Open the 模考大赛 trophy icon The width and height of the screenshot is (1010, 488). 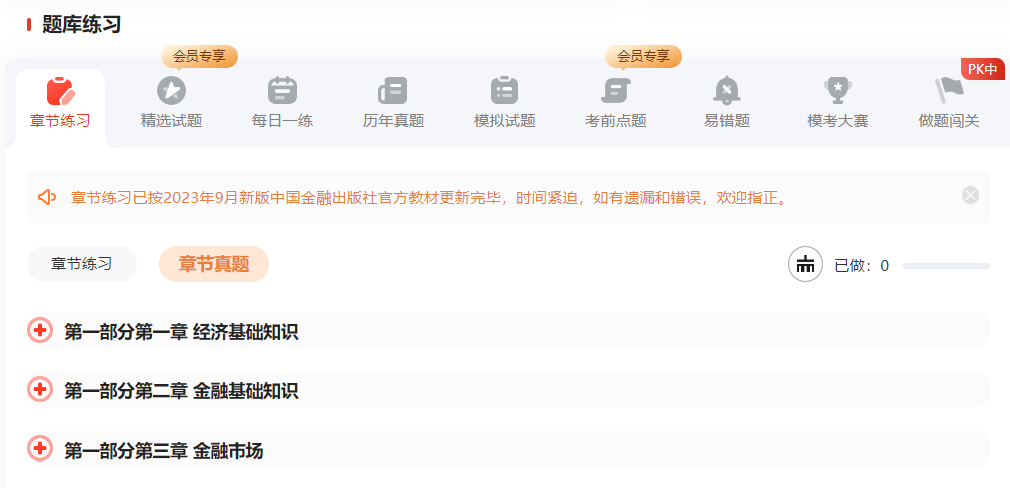coord(837,91)
